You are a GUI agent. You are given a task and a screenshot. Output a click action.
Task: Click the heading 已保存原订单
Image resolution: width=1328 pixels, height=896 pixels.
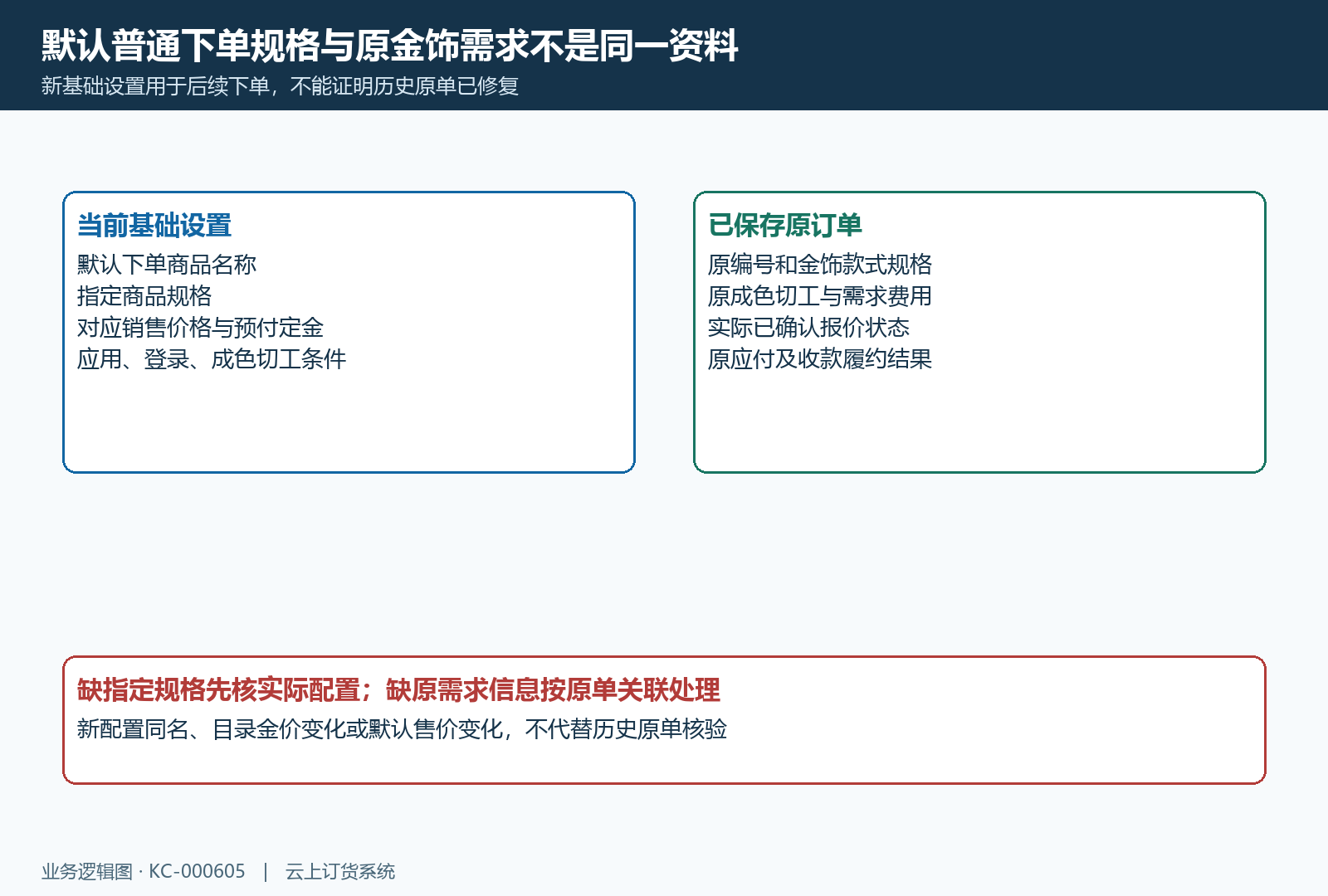click(785, 225)
